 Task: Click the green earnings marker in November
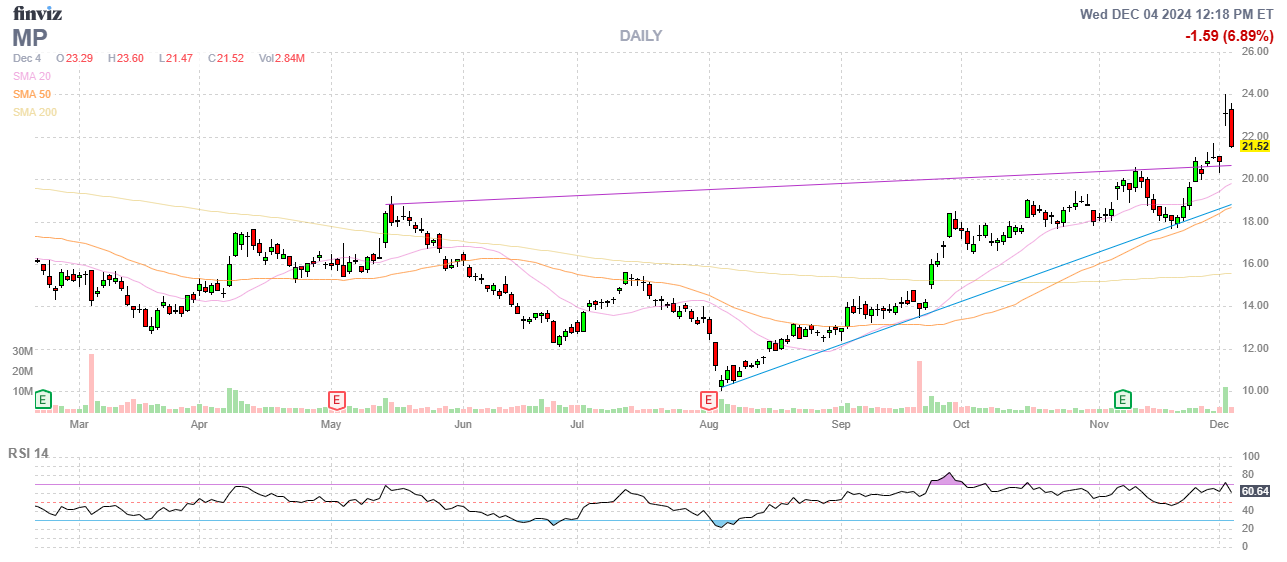(1123, 400)
